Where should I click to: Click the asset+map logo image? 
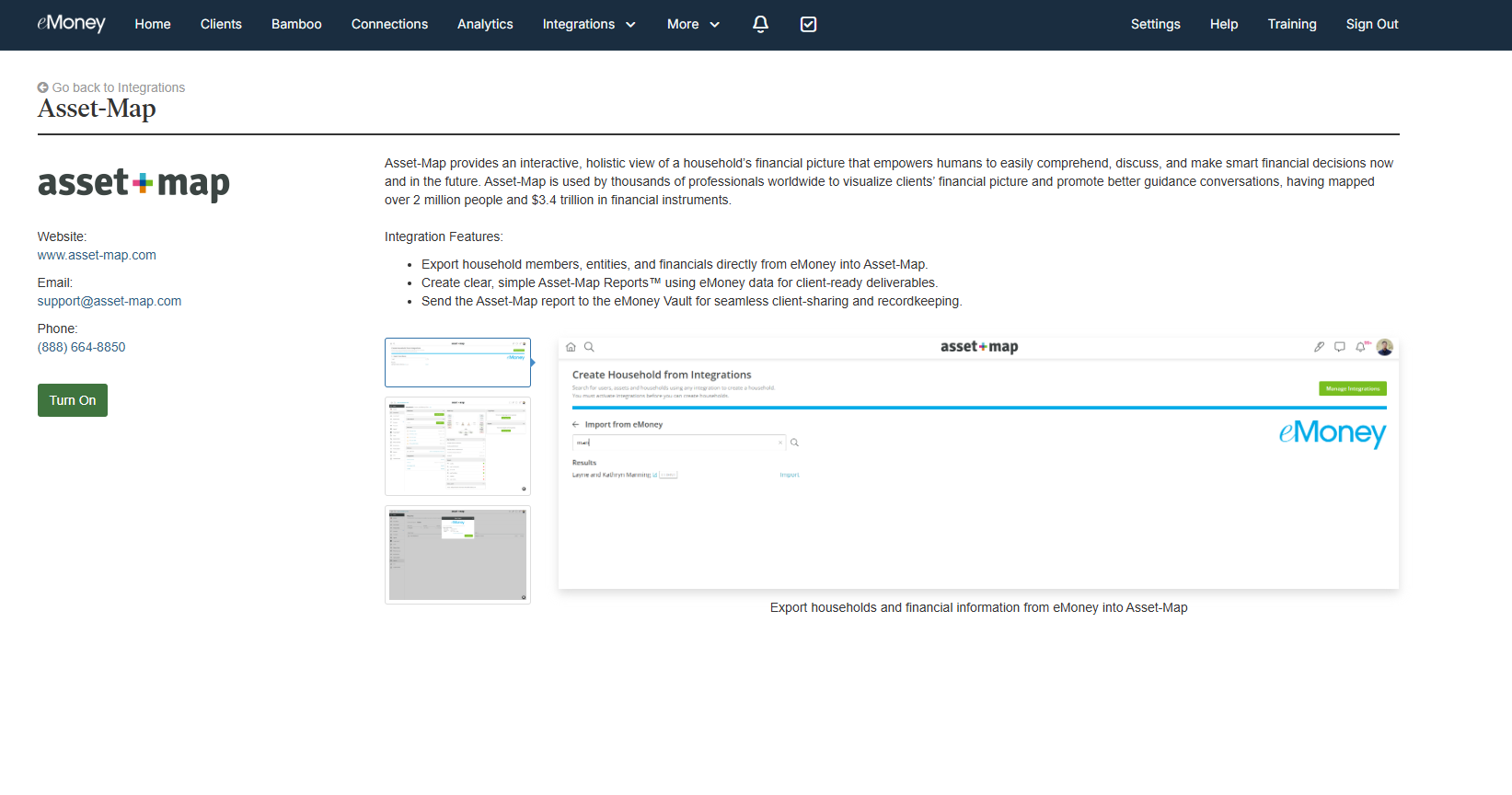pyautogui.click(x=133, y=184)
